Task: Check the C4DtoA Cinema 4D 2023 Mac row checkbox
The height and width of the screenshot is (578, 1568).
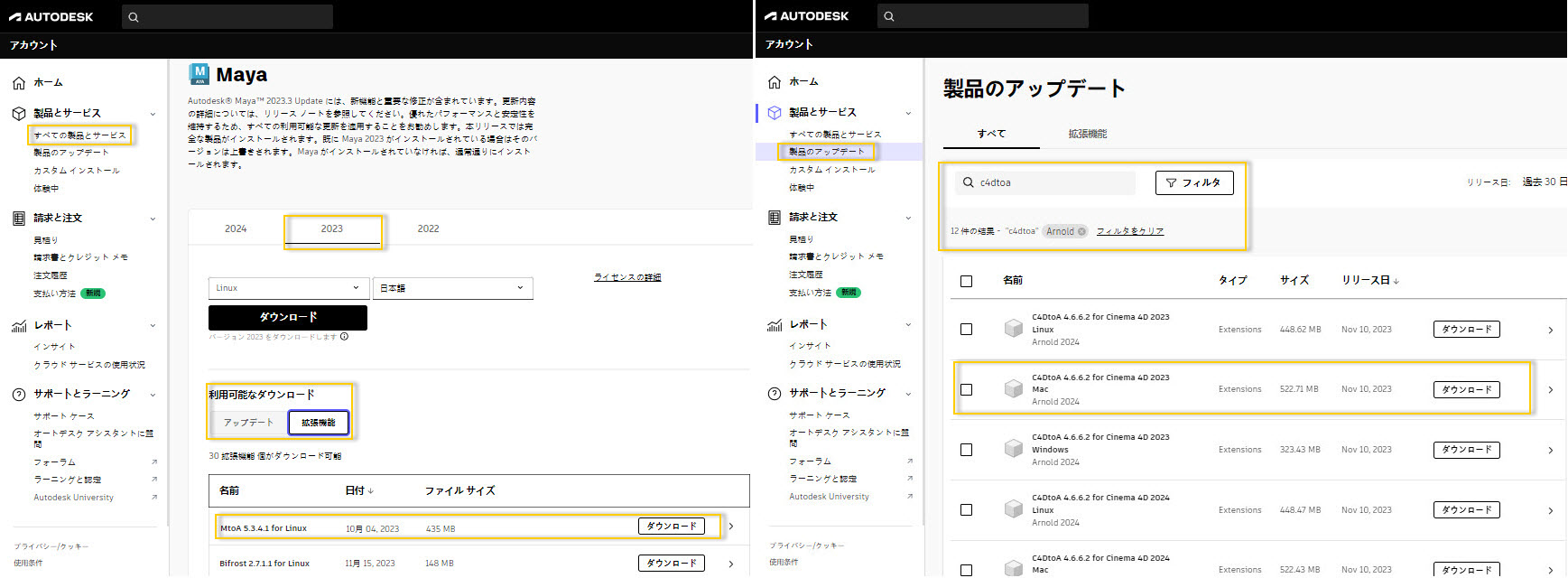Action: tap(967, 389)
